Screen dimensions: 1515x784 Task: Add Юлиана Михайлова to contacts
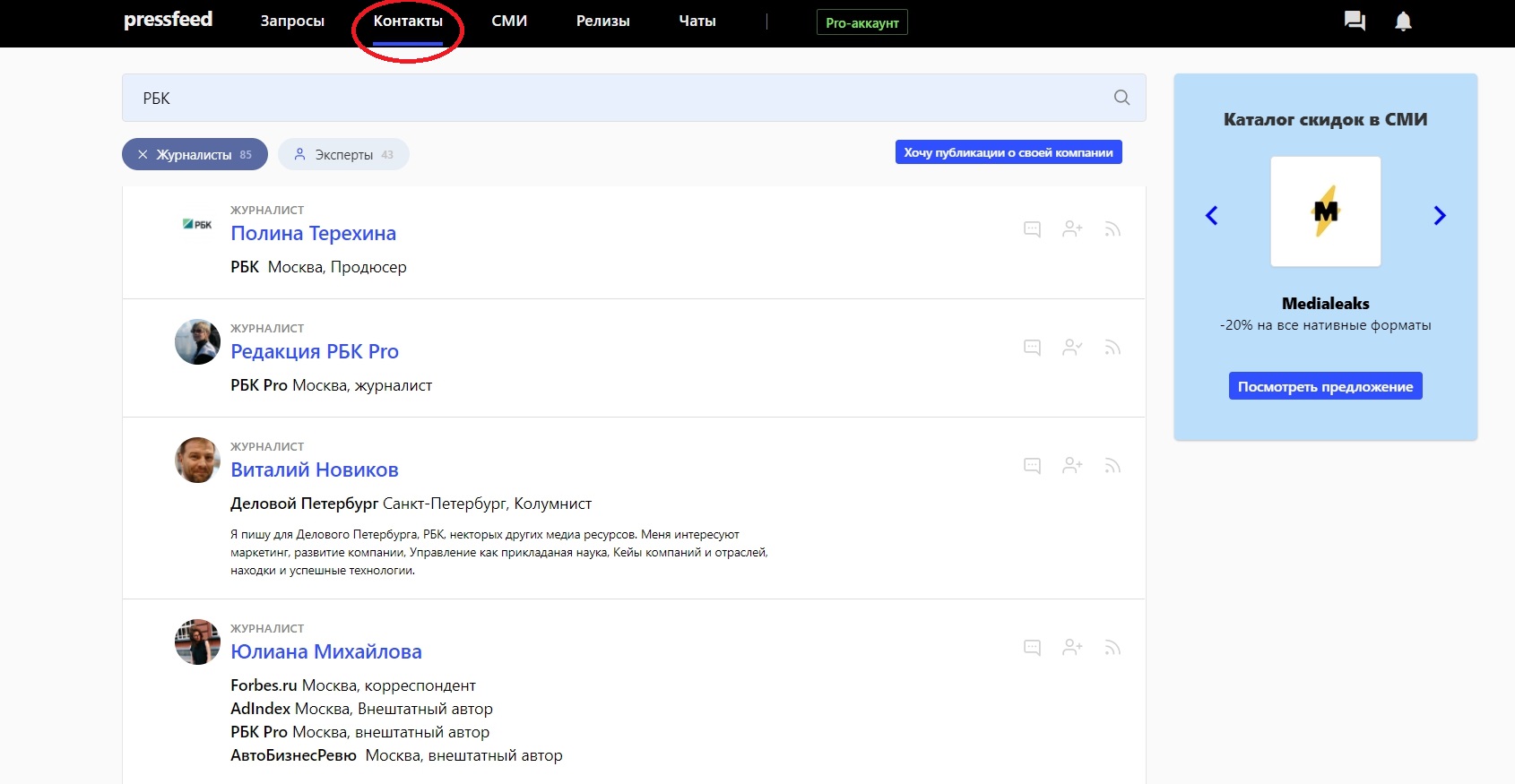coord(1072,648)
